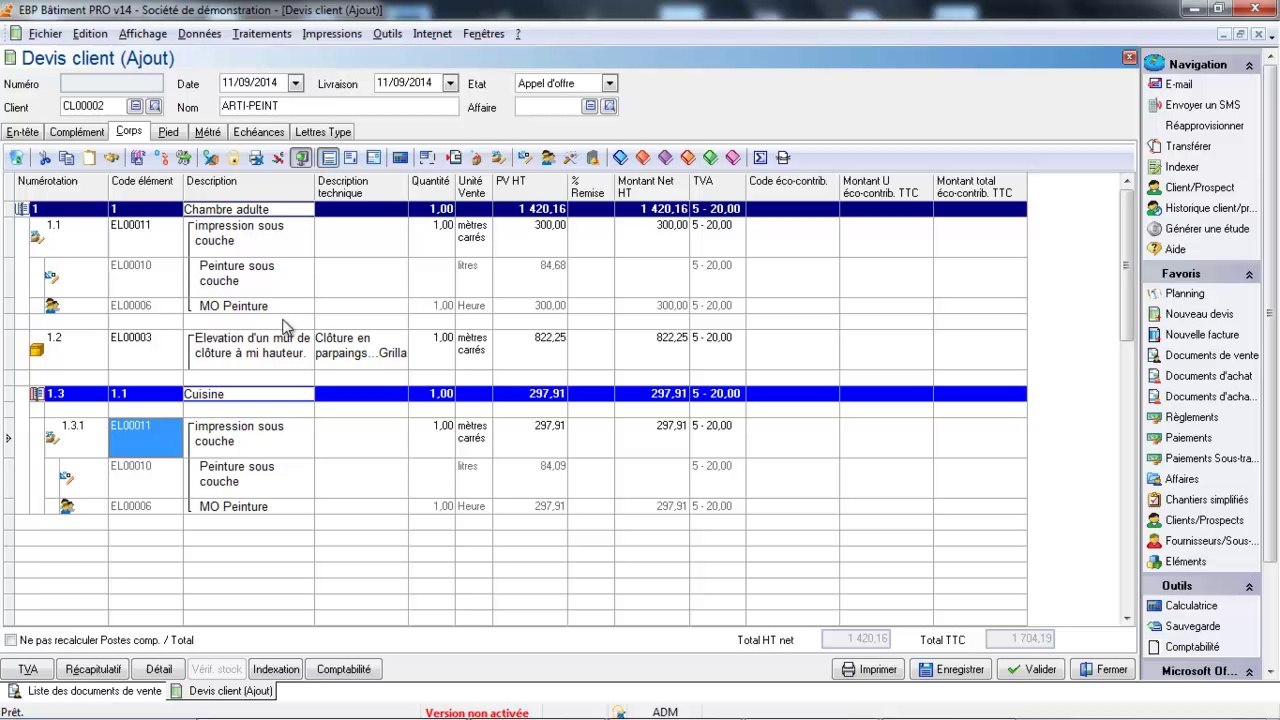Expand the Etat 'Appel d'offre' dropdown

(x=610, y=84)
